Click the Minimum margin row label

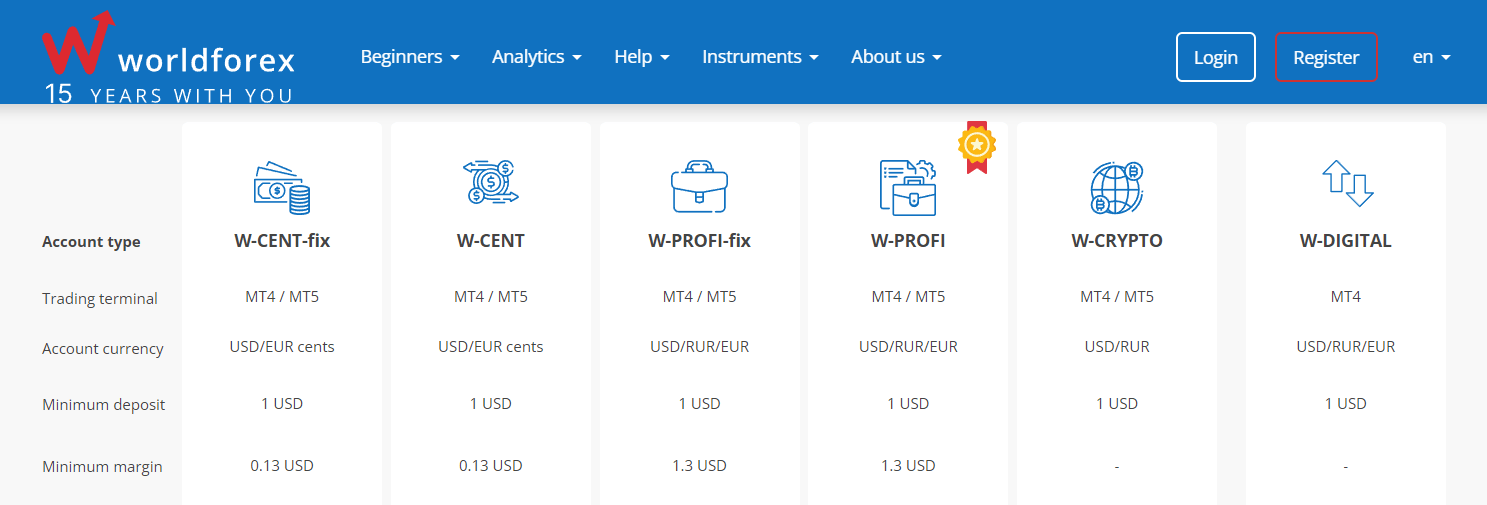pos(102,467)
